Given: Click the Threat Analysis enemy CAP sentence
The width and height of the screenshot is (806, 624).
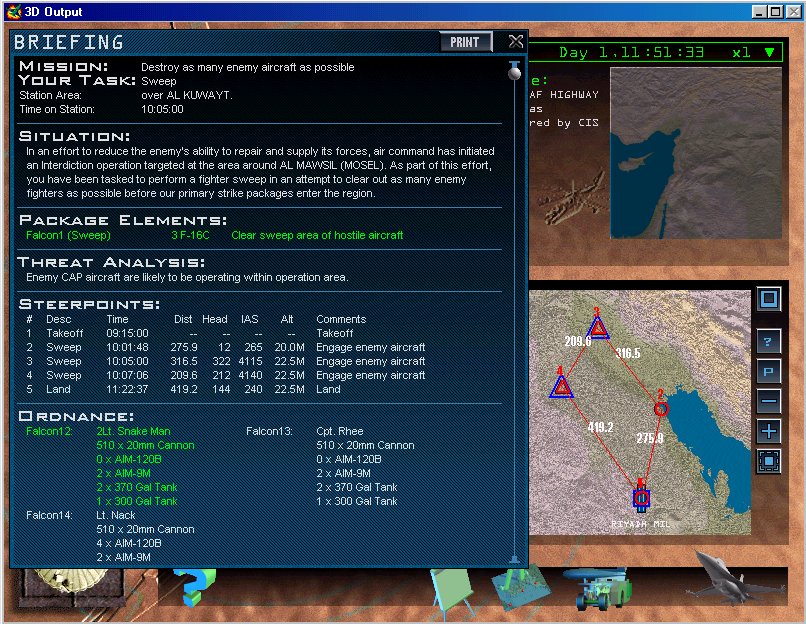Looking at the screenshot, I should [187, 278].
